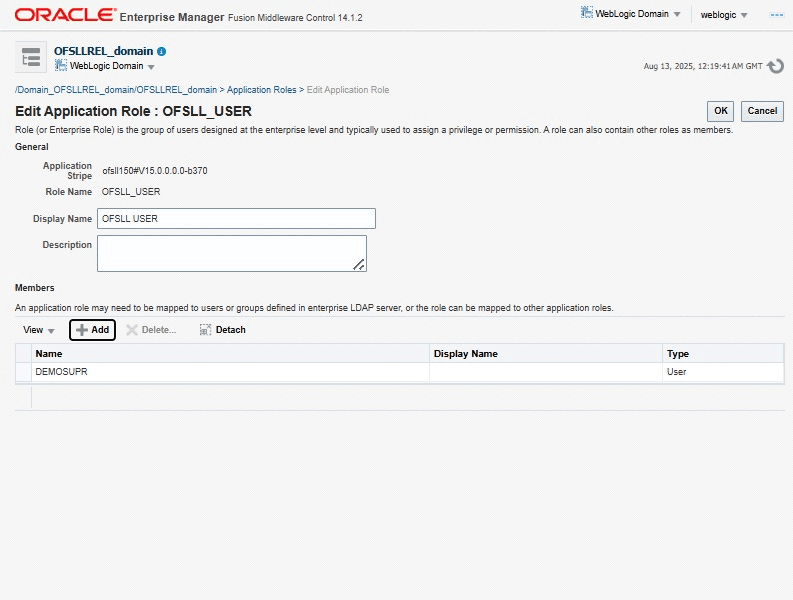Click the Delete member button
The image size is (793, 600).
(151, 330)
